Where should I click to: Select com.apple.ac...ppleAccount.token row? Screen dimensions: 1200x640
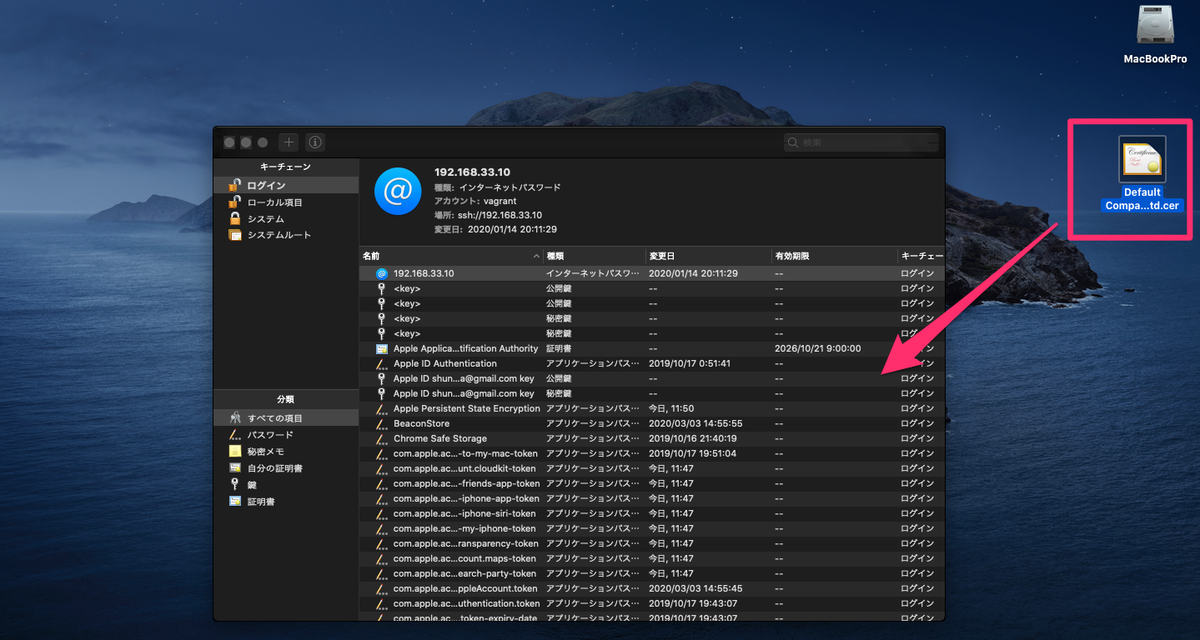[652, 588]
